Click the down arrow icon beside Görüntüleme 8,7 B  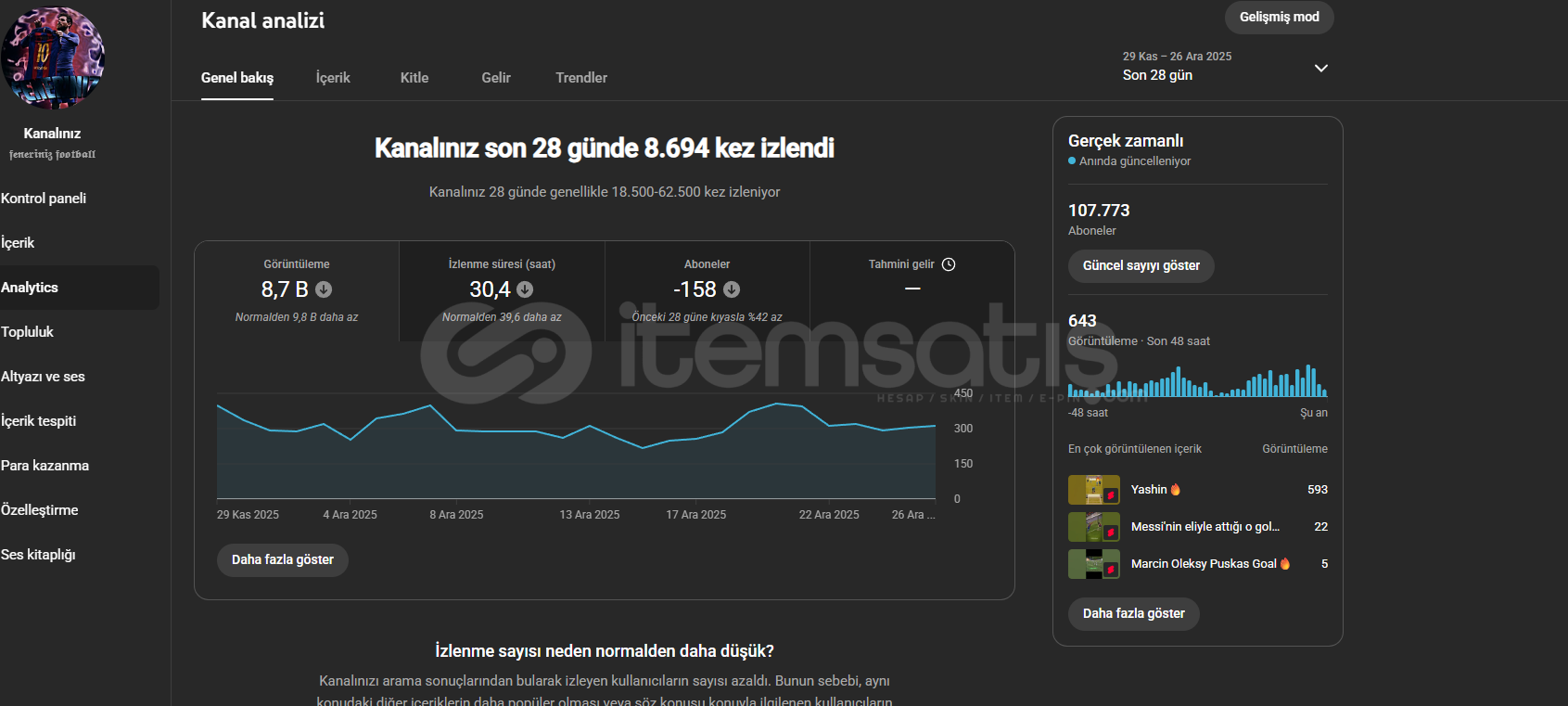coord(324,289)
